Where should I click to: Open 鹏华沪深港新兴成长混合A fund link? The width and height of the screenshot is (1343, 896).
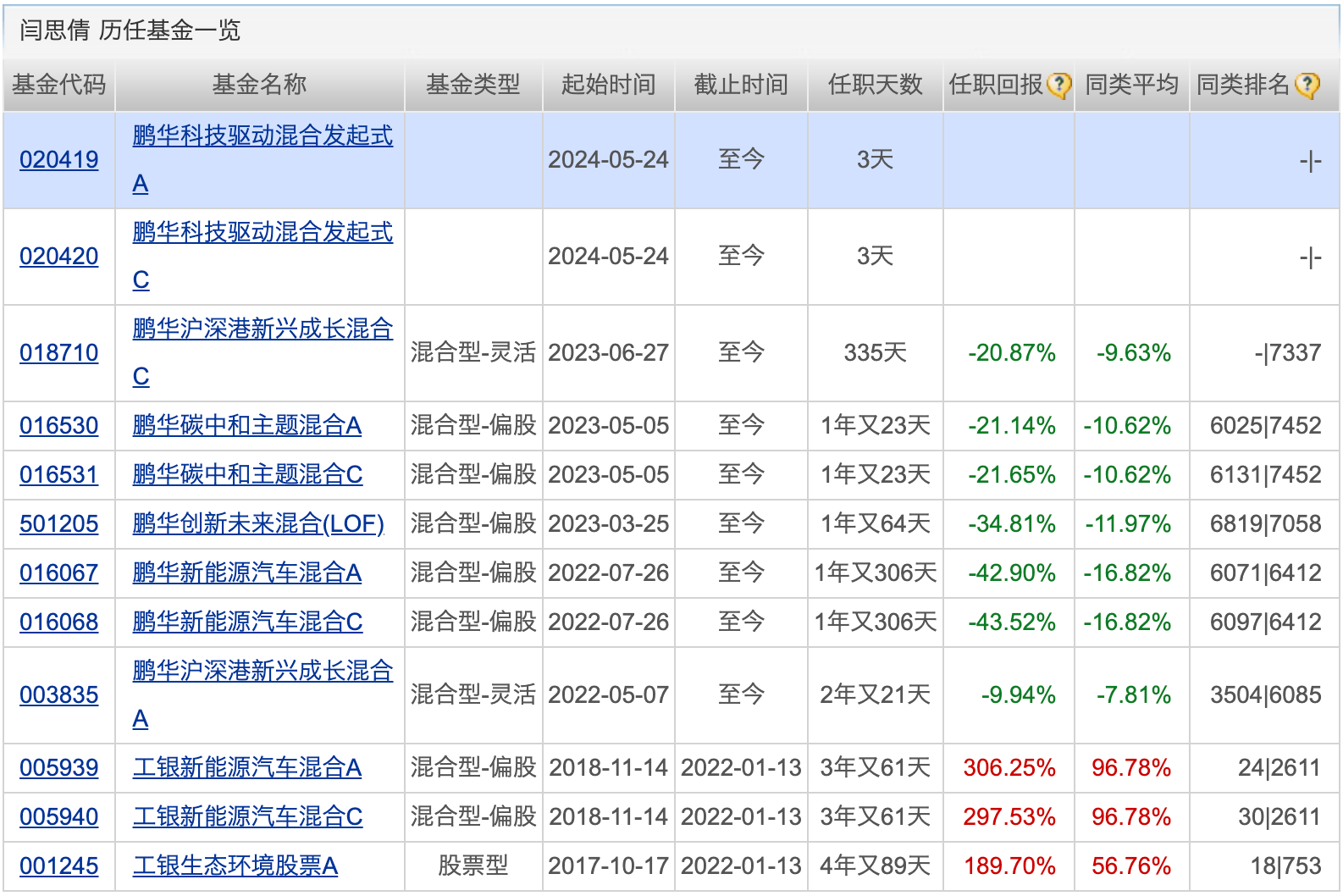tap(263, 694)
